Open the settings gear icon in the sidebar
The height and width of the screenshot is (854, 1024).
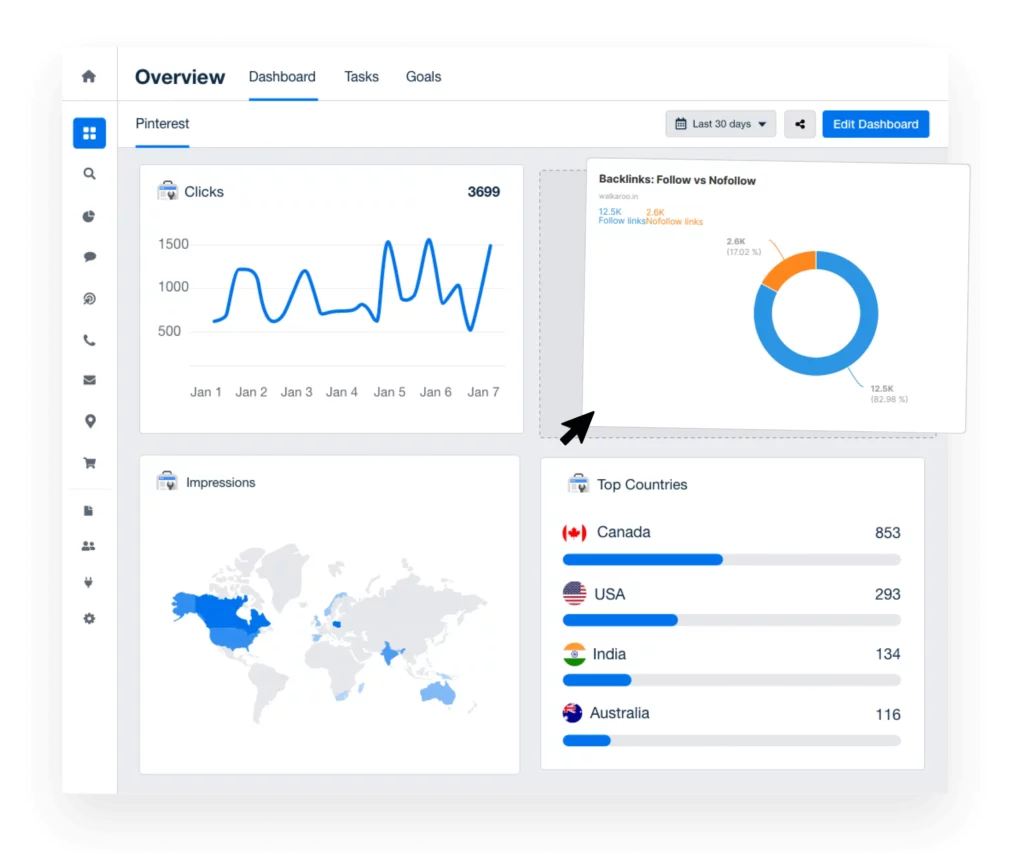89,619
